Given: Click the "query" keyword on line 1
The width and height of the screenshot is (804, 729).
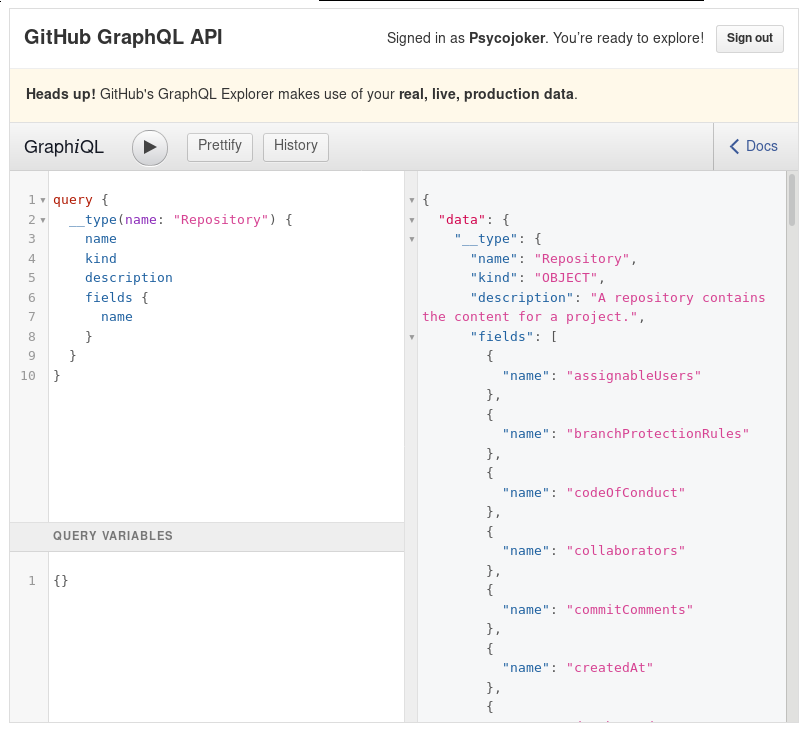Looking at the screenshot, I should pyautogui.click(x=73, y=200).
